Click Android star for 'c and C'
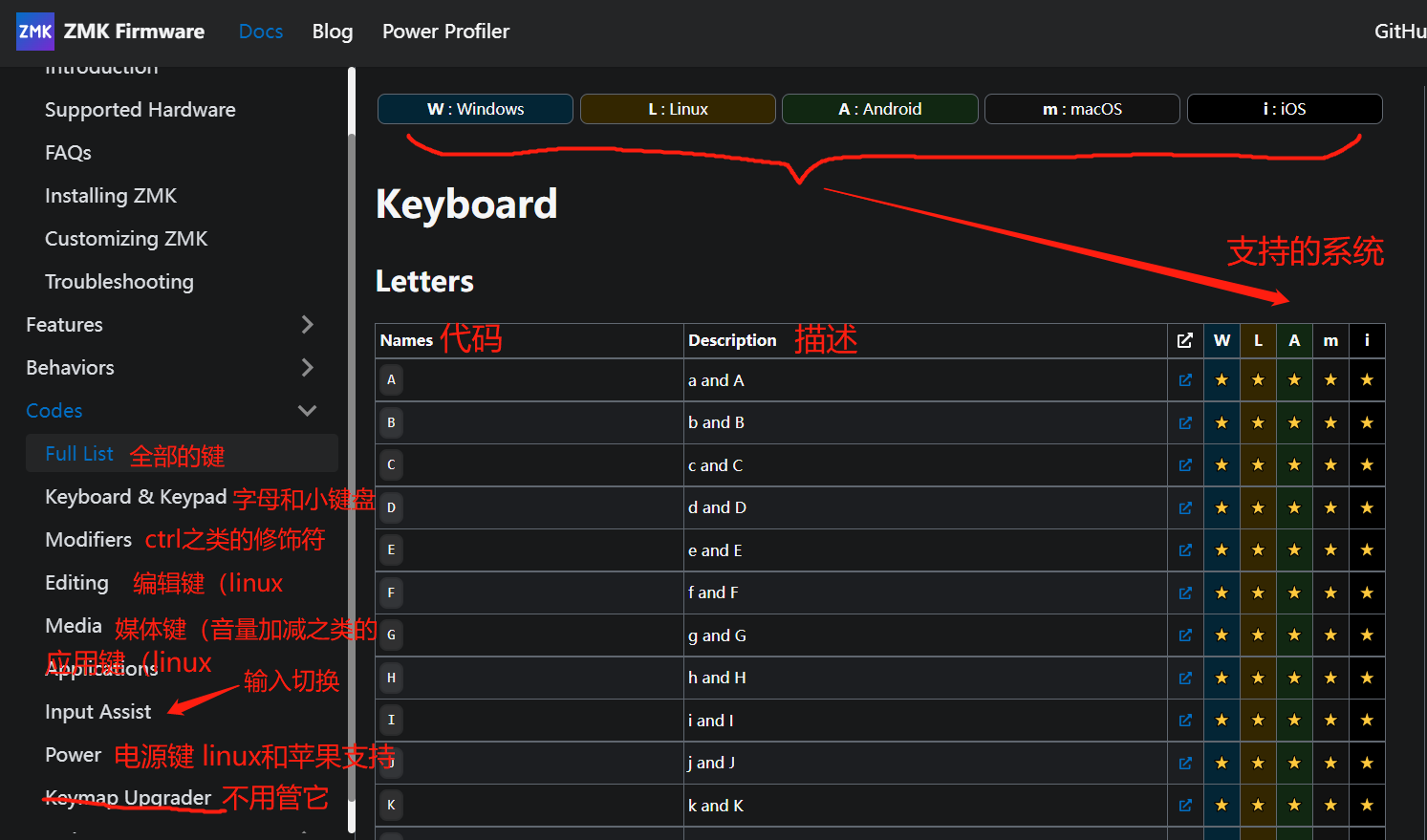Screen dimensions: 1427x840 (1294, 465)
